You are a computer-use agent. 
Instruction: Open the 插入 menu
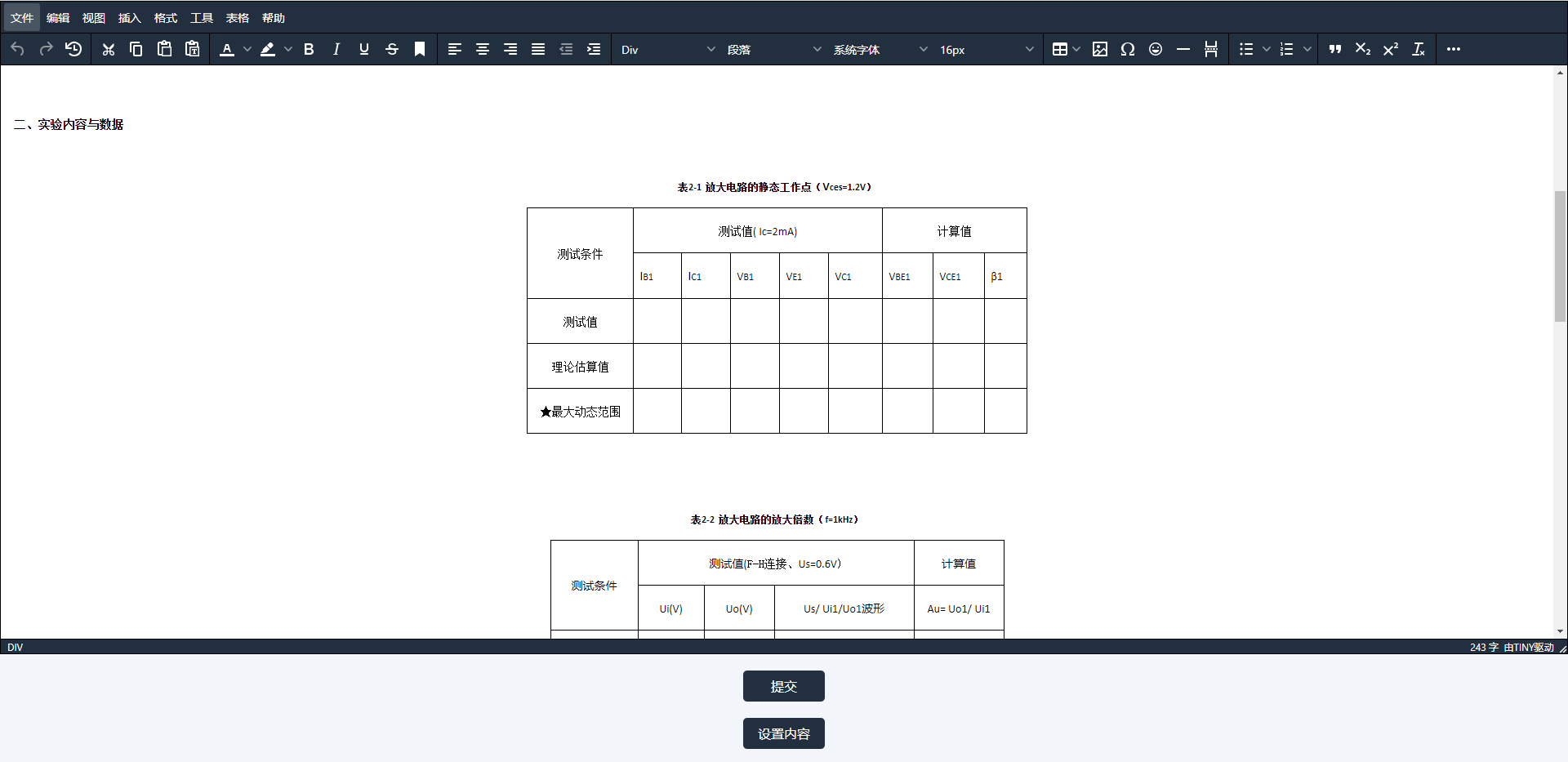(x=128, y=17)
